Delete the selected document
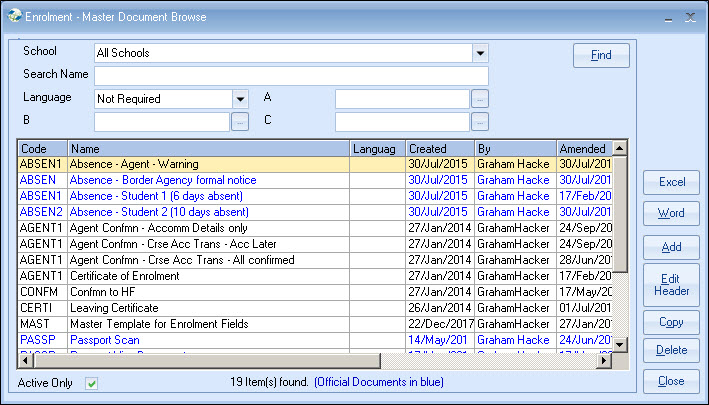The image size is (709, 405). click(x=671, y=350)
